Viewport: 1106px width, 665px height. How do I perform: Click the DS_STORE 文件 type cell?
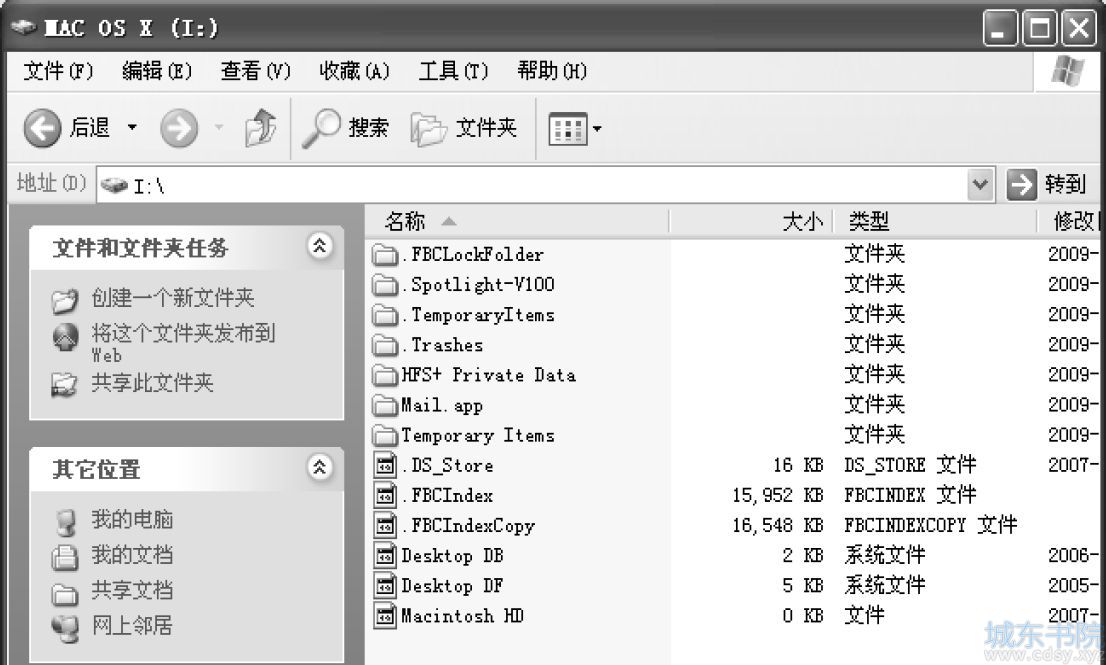point(910,465)
